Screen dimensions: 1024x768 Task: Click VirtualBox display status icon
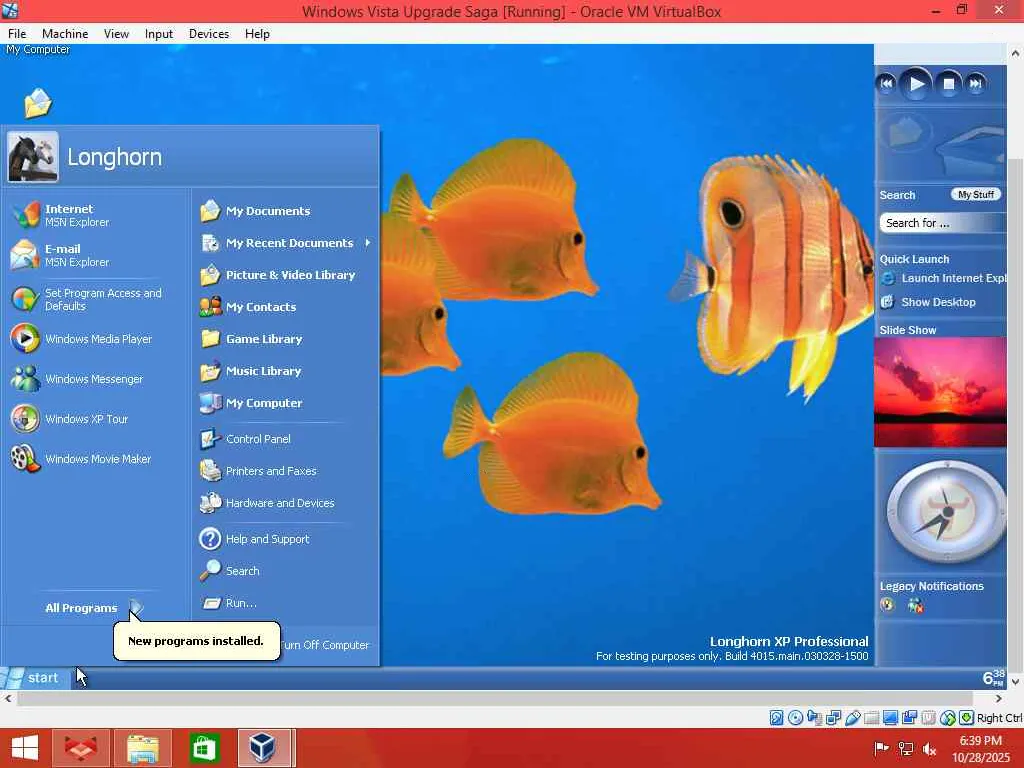tap(890, 718)
